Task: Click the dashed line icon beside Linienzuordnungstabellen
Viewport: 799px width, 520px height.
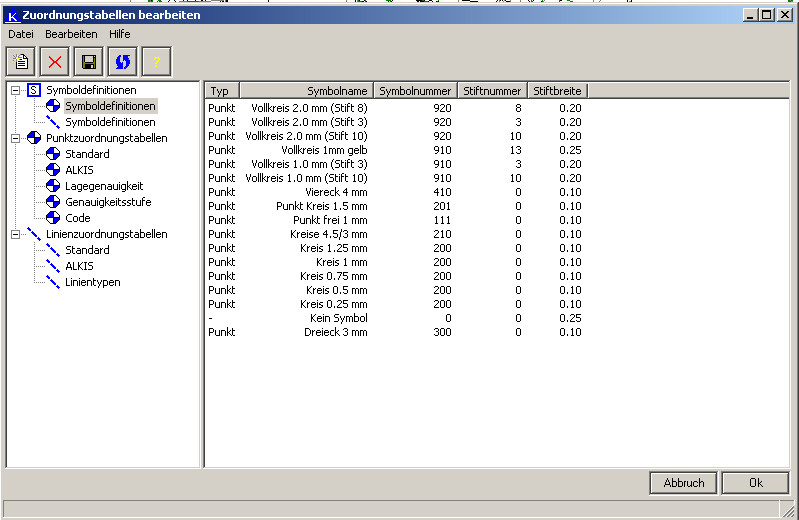Action: point(34,234)
